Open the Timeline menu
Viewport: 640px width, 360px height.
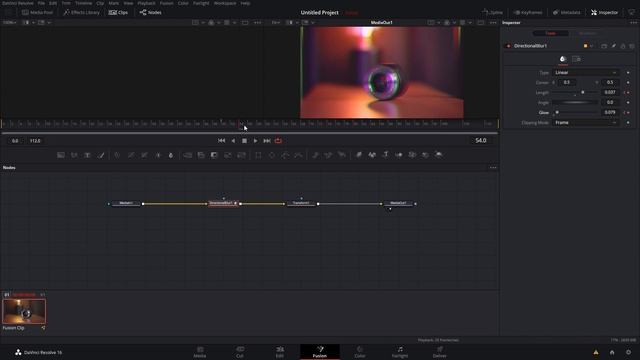tap(83, 3)
